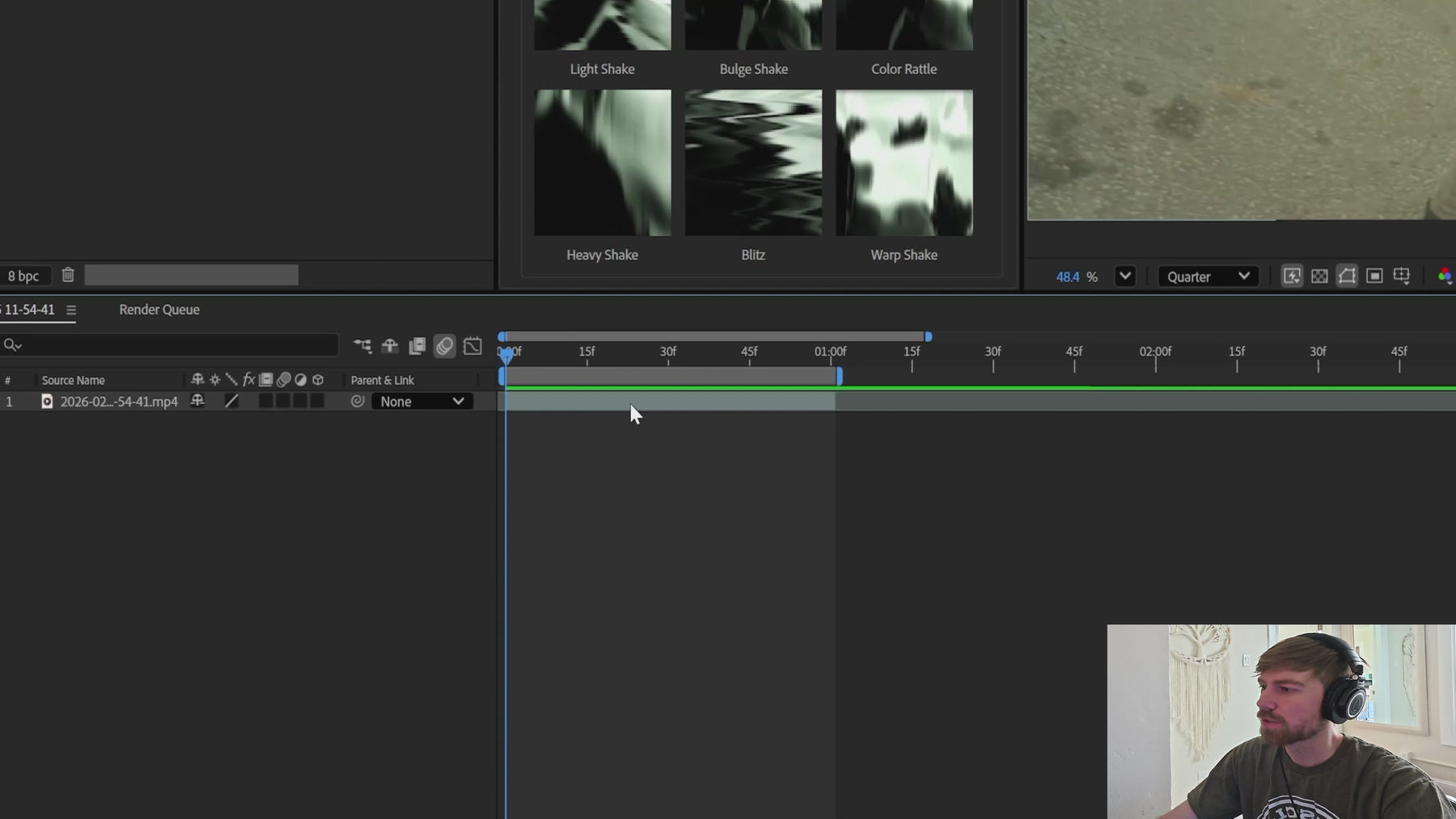This screenshot has width=1456, height=819.
Task: Expand the magnification ratio dropdown arrow
Action: click(1124, 277)
